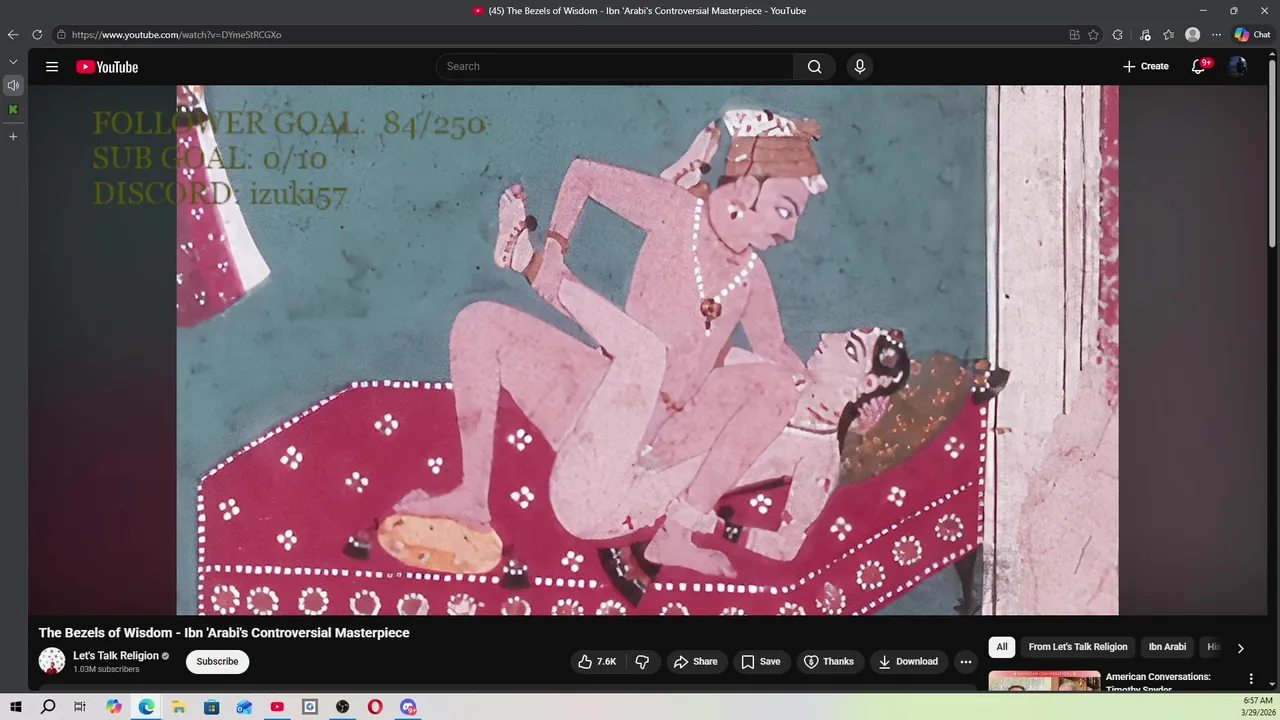The height and width of the screenshot is (720, 1280).
Task: Reload the page with refresh icon
Action: click(37, 35)
